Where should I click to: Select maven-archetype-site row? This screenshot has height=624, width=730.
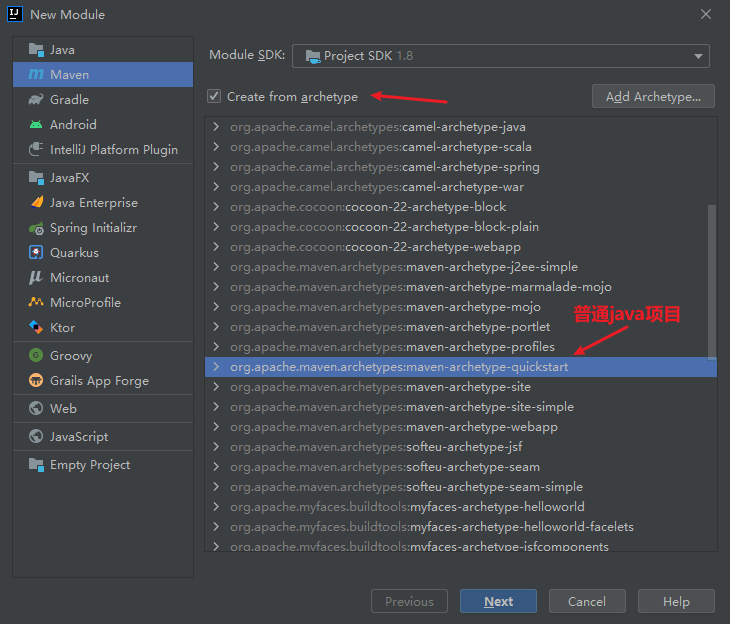(x=460, y=387)
